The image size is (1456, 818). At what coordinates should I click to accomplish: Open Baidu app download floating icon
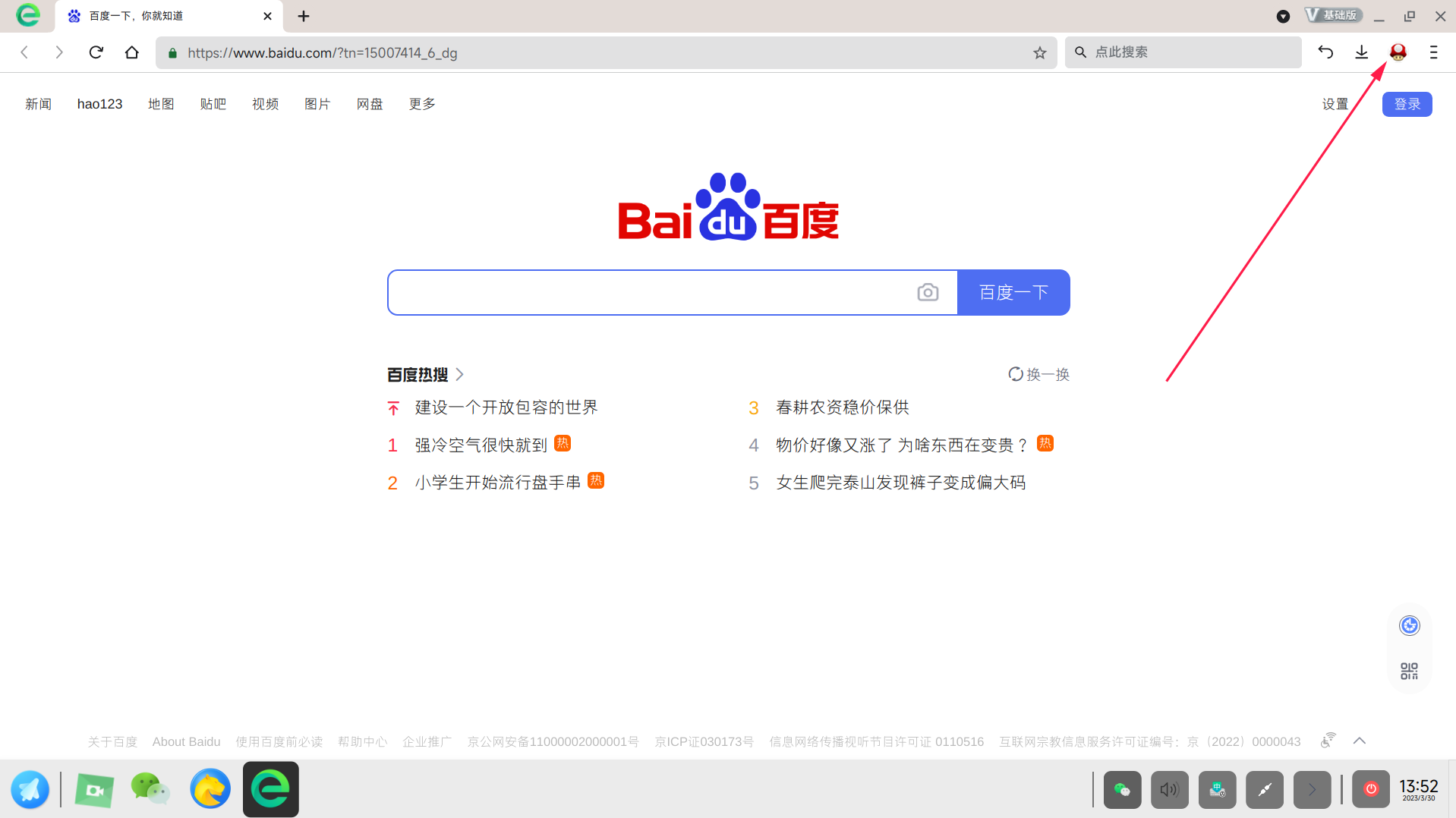tap(1410, 625)
